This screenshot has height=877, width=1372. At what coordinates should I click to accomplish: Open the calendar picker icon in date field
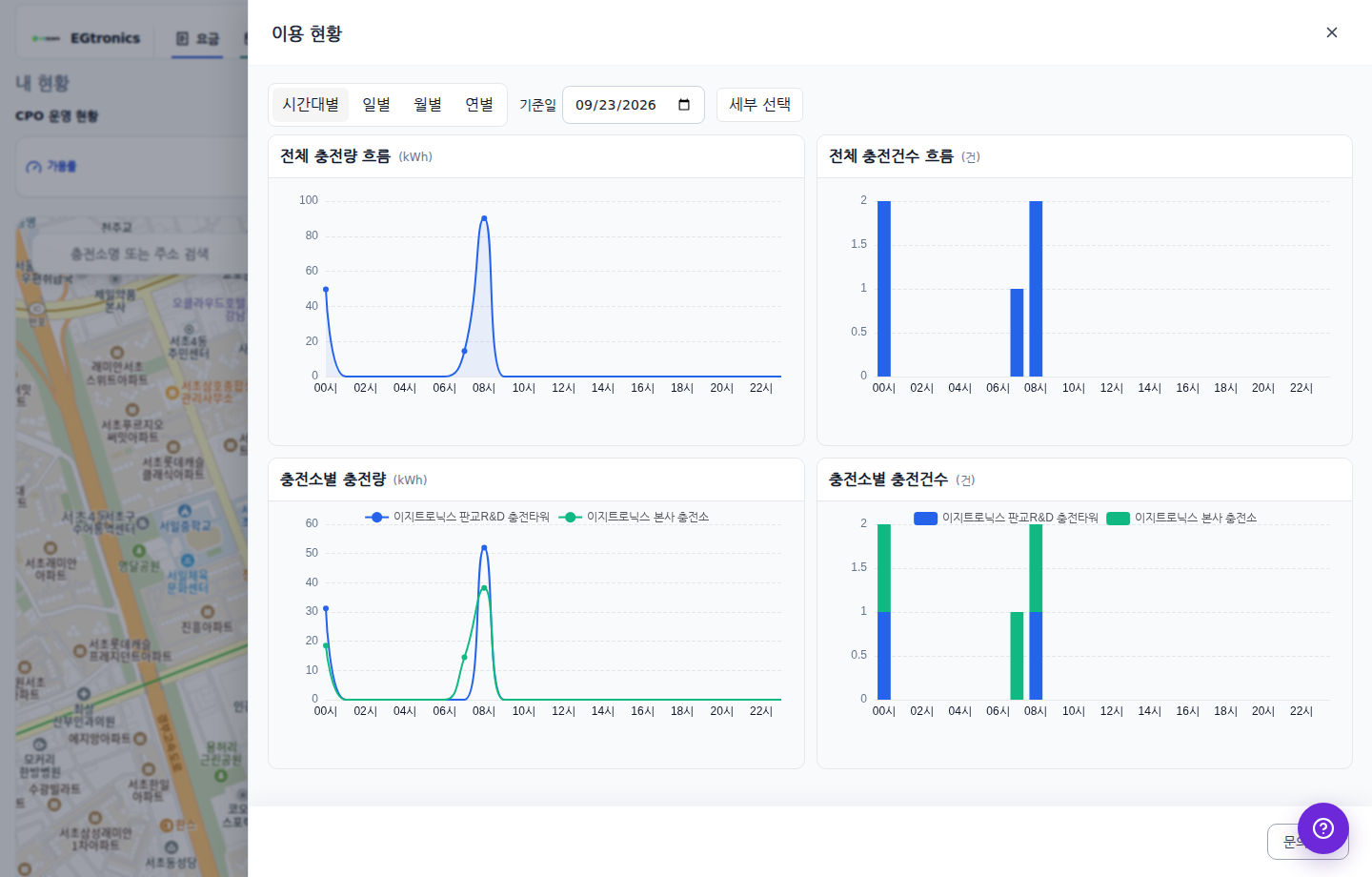tap(684, 105)
